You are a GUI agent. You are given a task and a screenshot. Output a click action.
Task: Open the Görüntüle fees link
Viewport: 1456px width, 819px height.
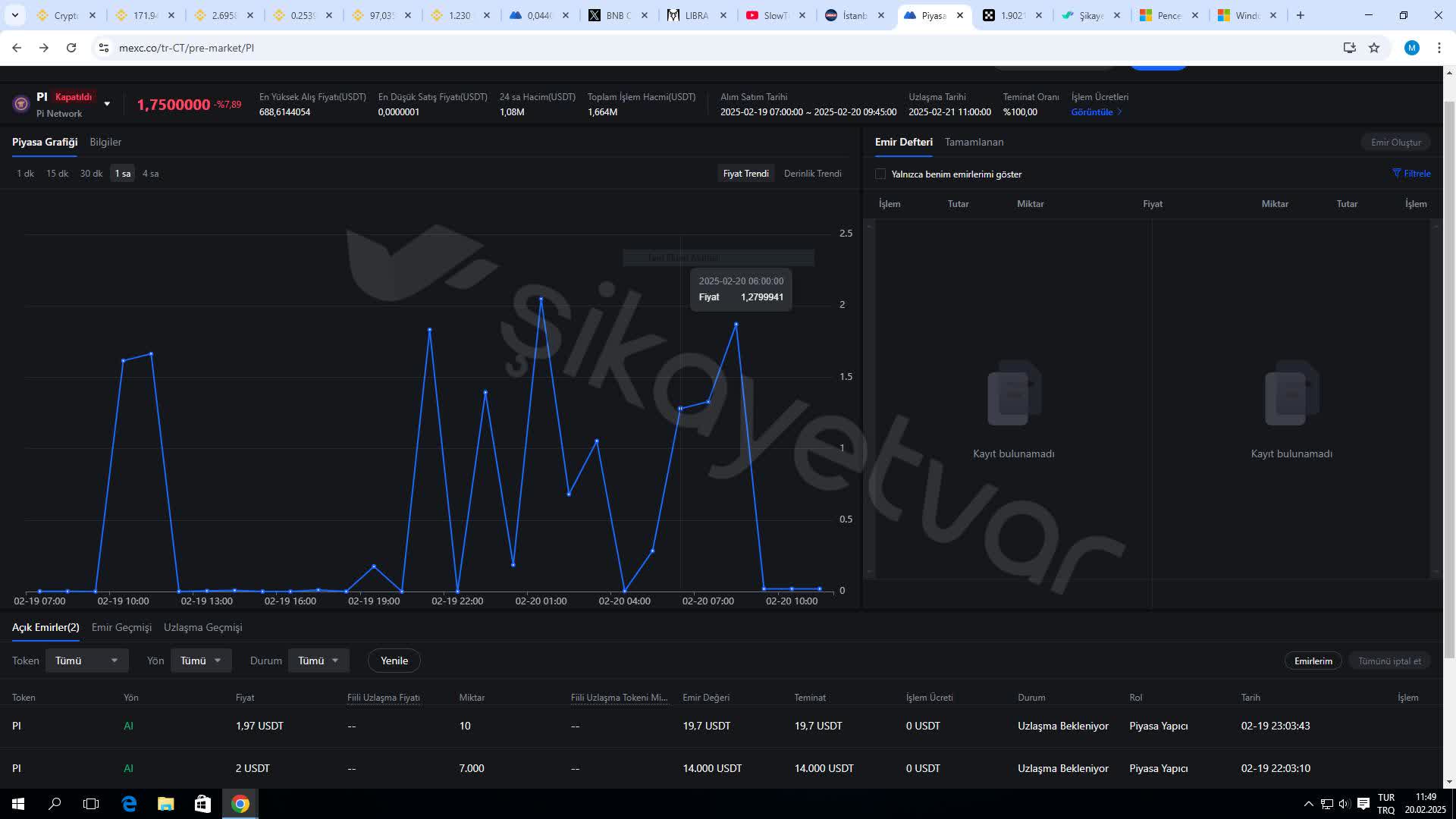1092,111
